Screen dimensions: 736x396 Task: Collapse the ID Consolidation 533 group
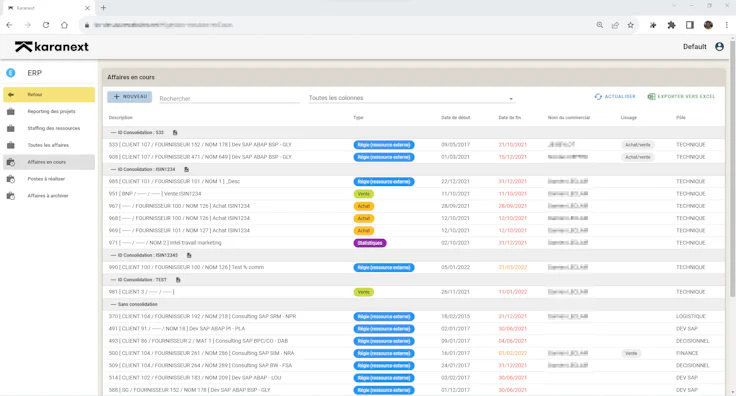click(x=113, y=133)
